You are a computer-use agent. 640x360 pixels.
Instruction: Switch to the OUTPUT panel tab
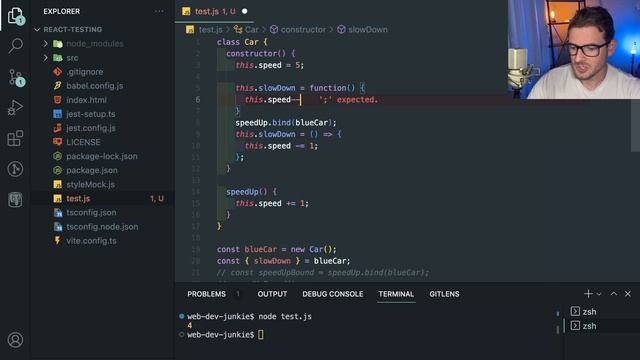pos(272,294)
